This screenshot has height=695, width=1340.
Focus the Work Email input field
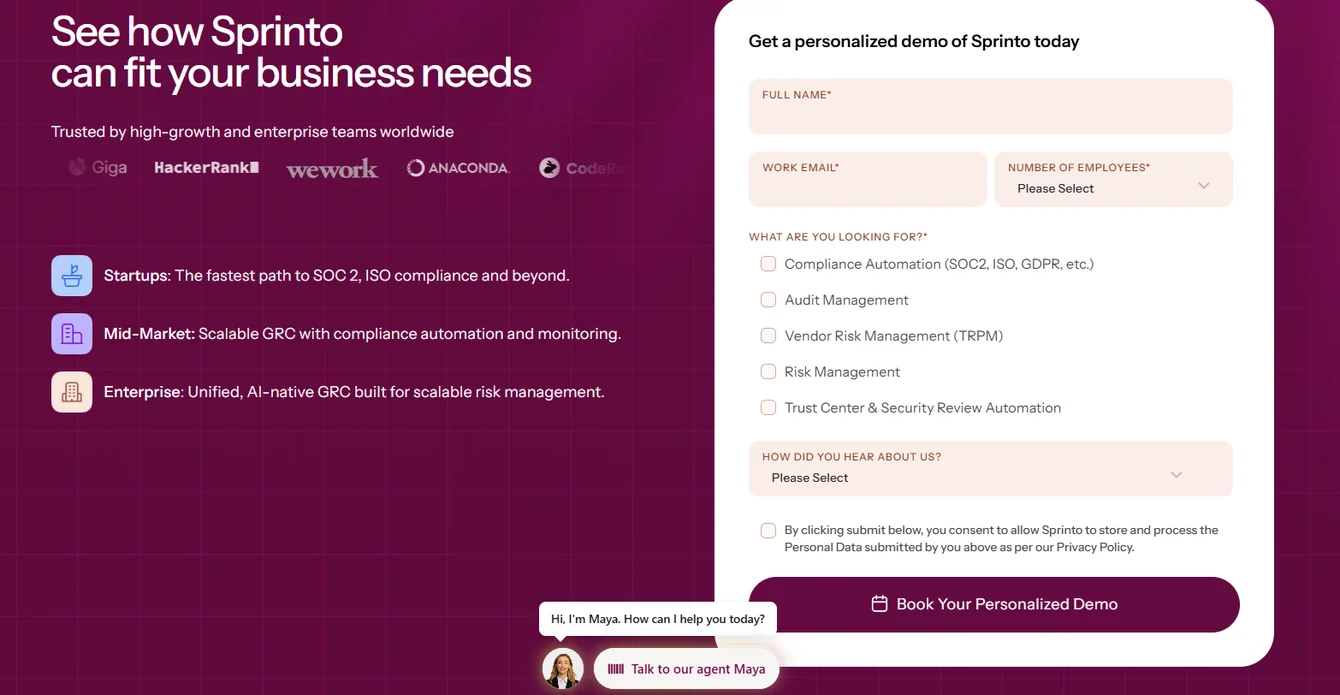(868, 179)
